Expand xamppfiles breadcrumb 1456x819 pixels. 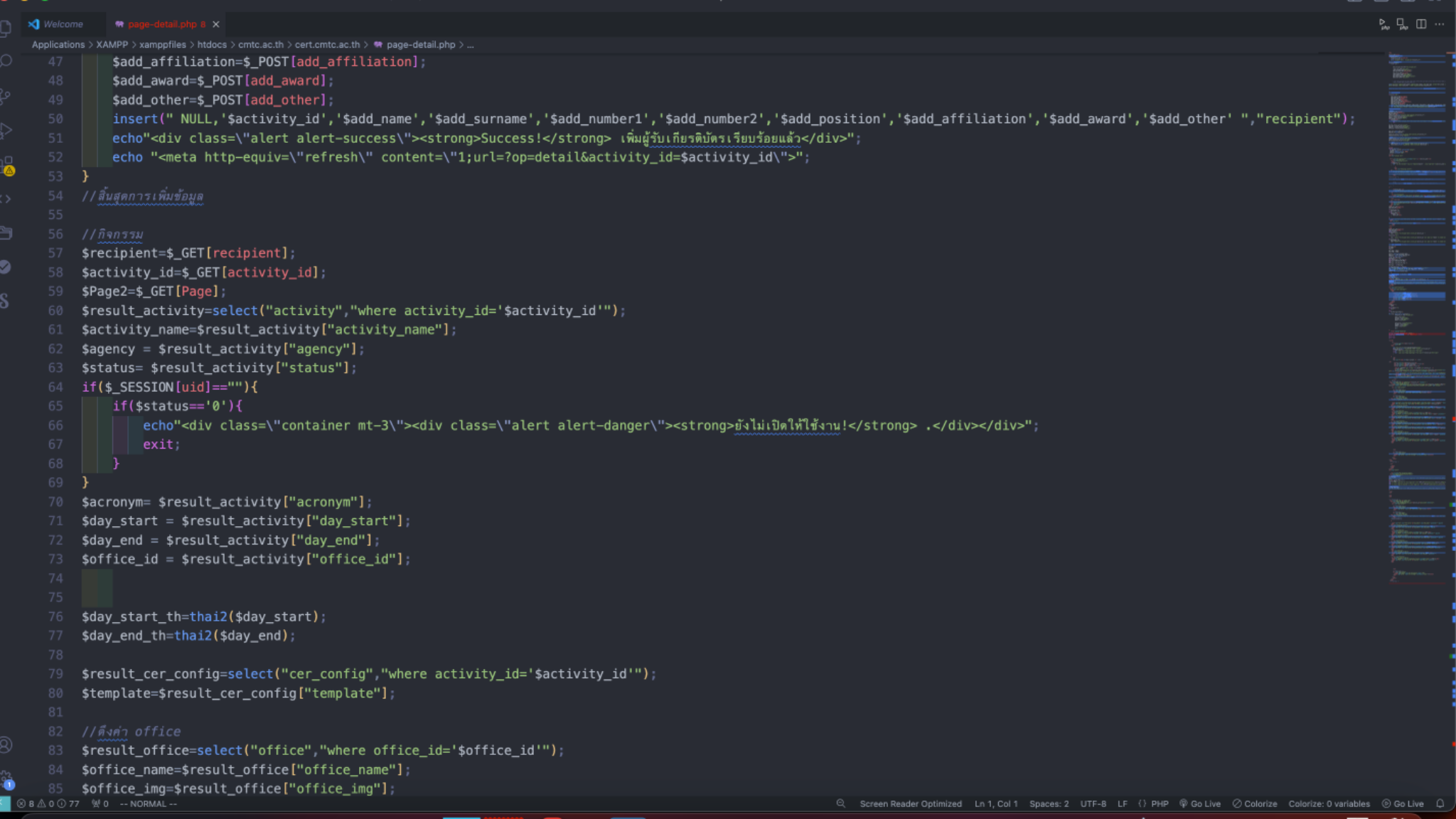coord(163,44)
